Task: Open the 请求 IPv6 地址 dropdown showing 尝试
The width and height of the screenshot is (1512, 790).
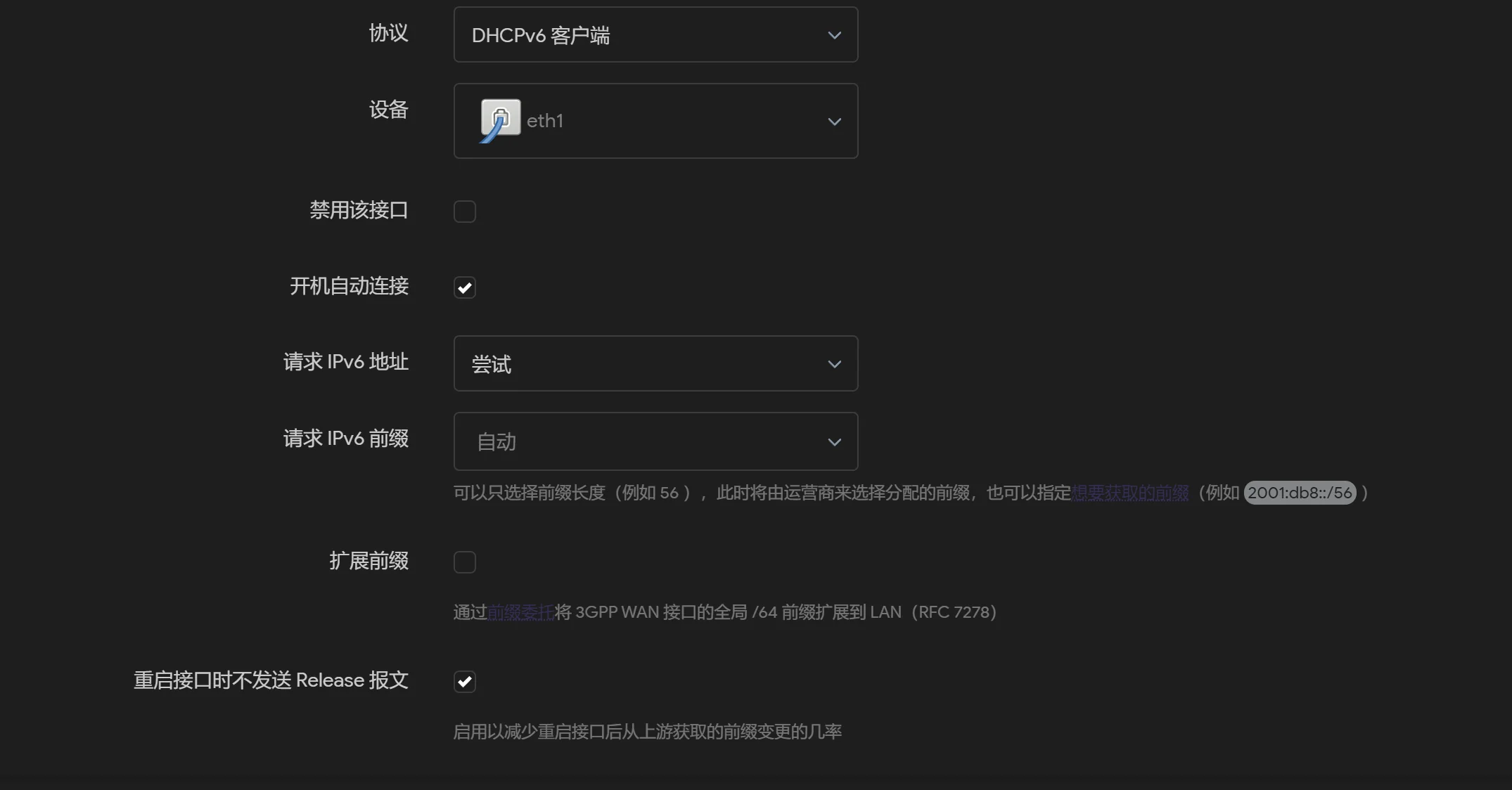Action: (654, 363)
